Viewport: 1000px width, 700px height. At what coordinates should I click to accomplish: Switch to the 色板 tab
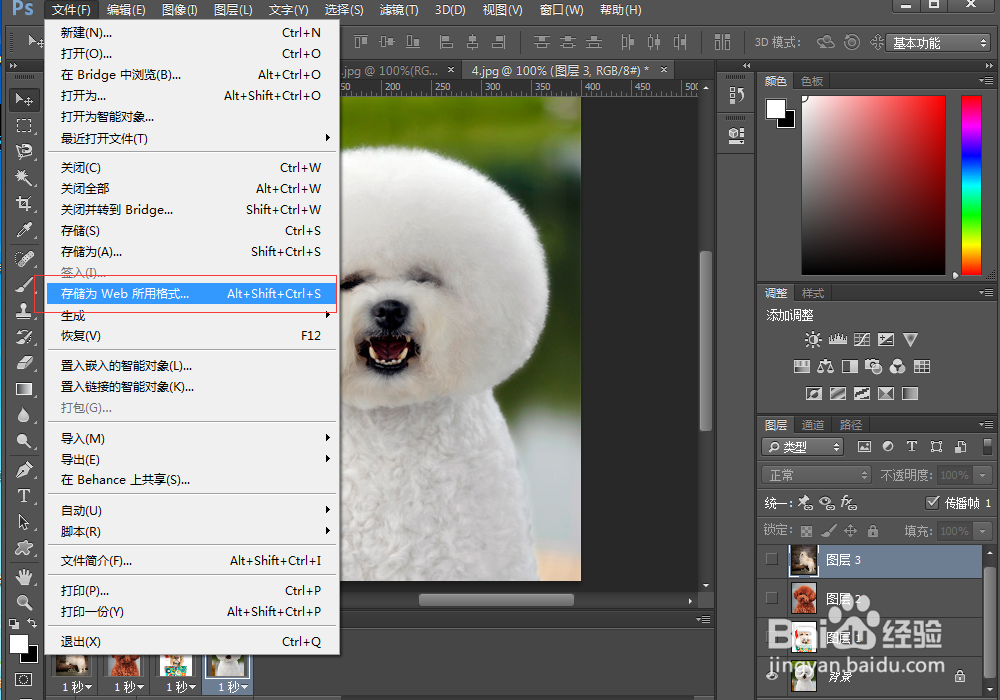[812, 81]
